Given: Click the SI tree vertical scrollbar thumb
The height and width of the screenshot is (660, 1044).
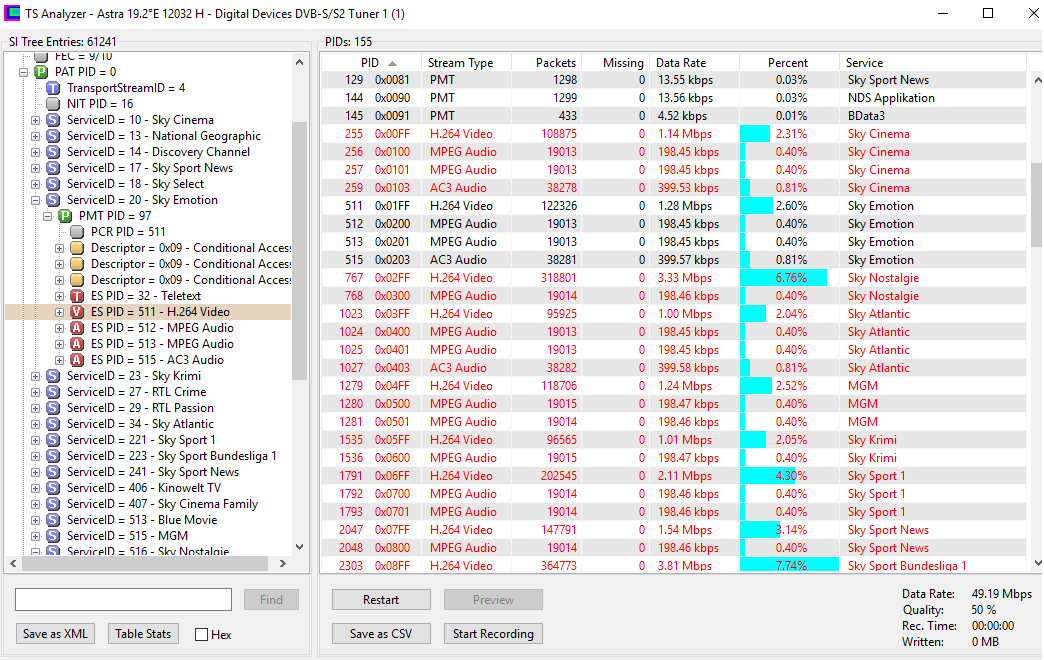Looking at the screenshot, I should point(300,250).
